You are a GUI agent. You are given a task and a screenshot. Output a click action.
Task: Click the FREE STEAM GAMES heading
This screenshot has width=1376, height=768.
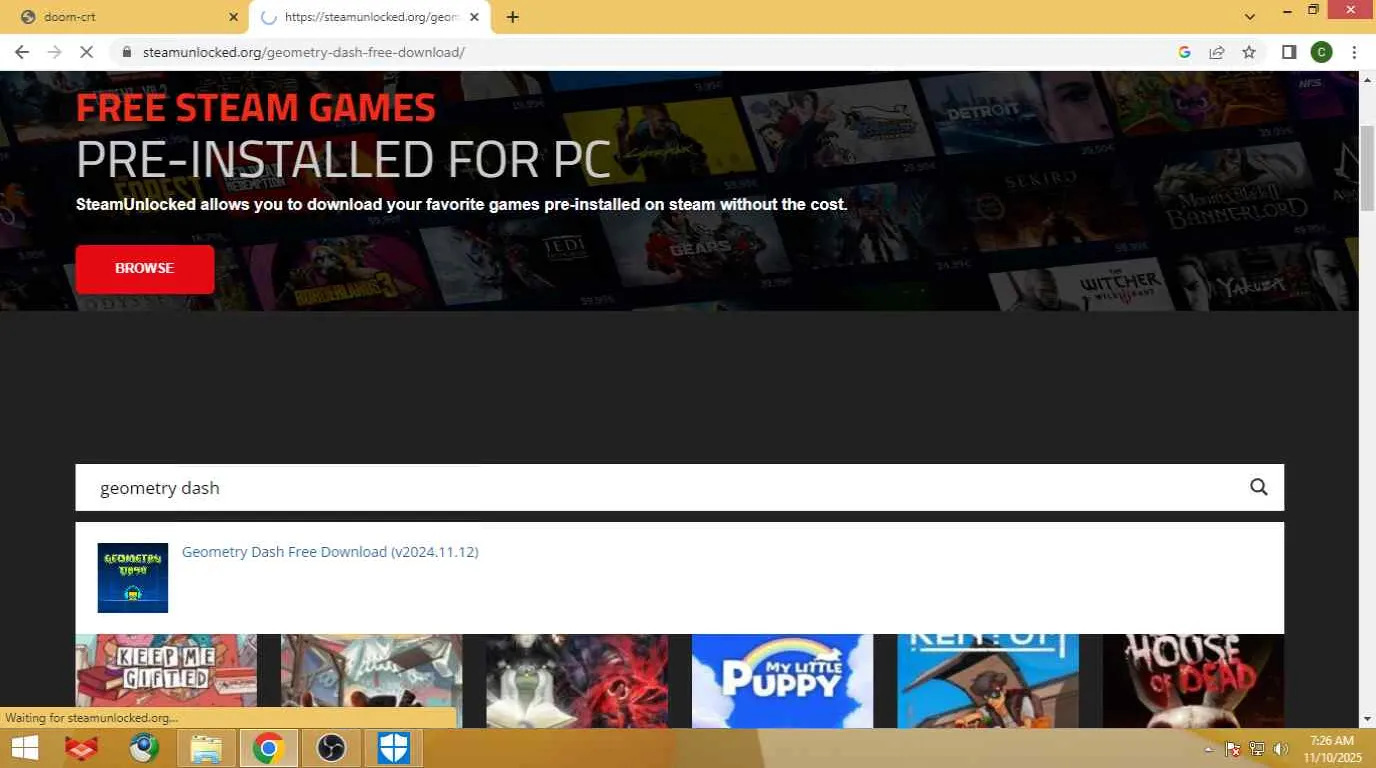[x=256, y=108]
